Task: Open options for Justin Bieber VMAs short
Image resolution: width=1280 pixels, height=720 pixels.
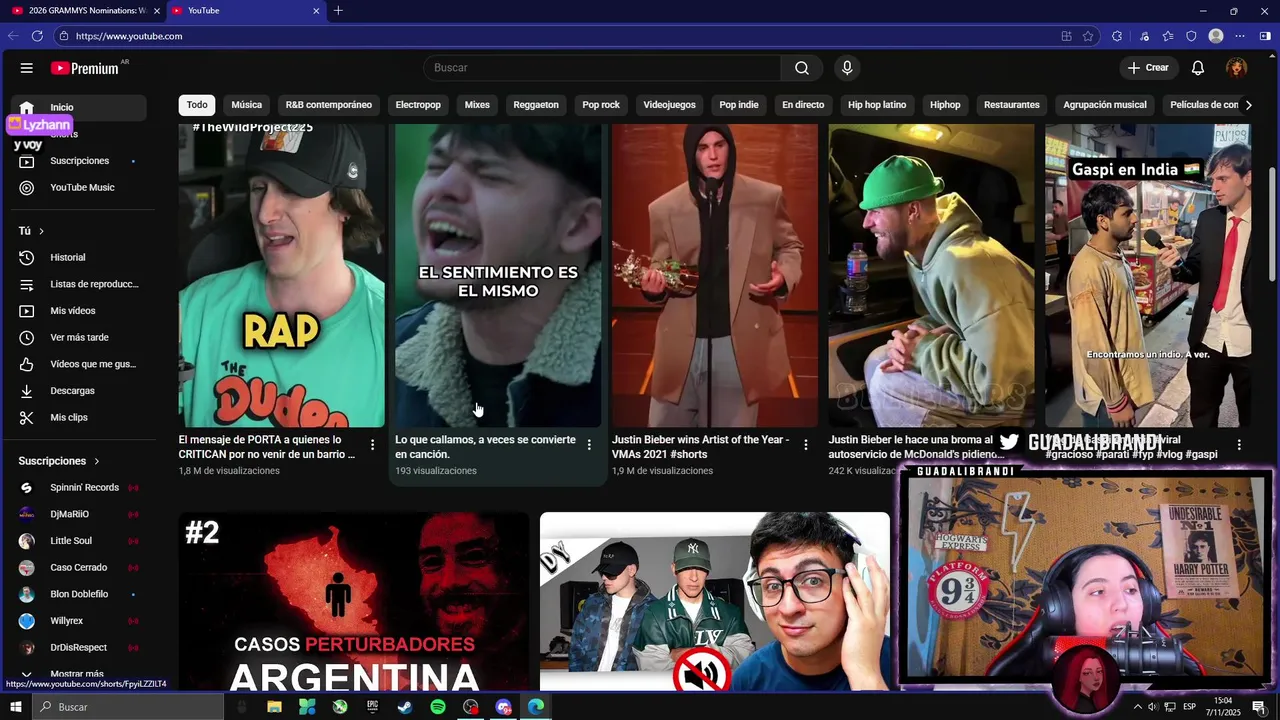Action: 806,445
